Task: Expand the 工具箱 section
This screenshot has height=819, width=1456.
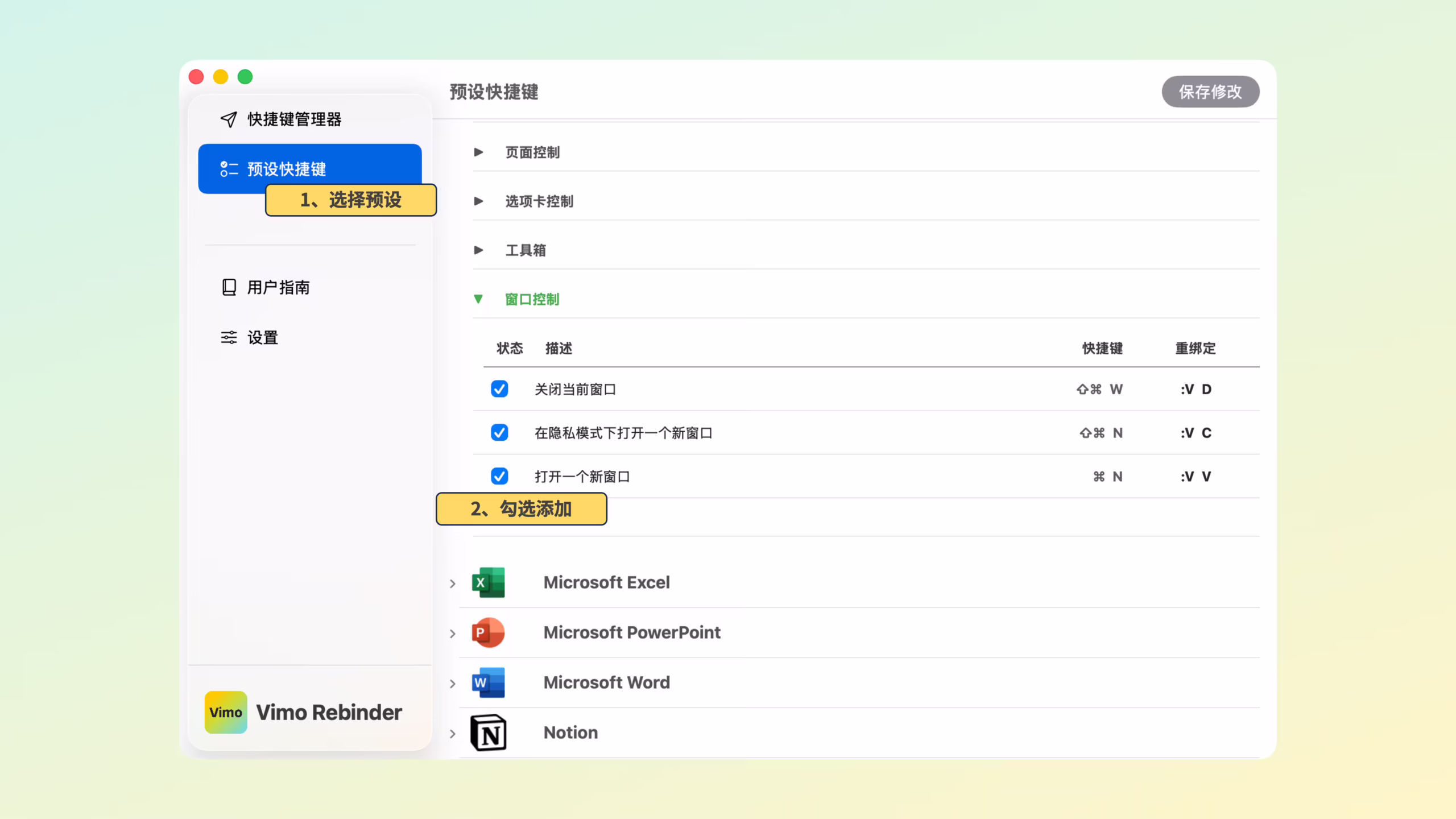Action: (478, 250)
